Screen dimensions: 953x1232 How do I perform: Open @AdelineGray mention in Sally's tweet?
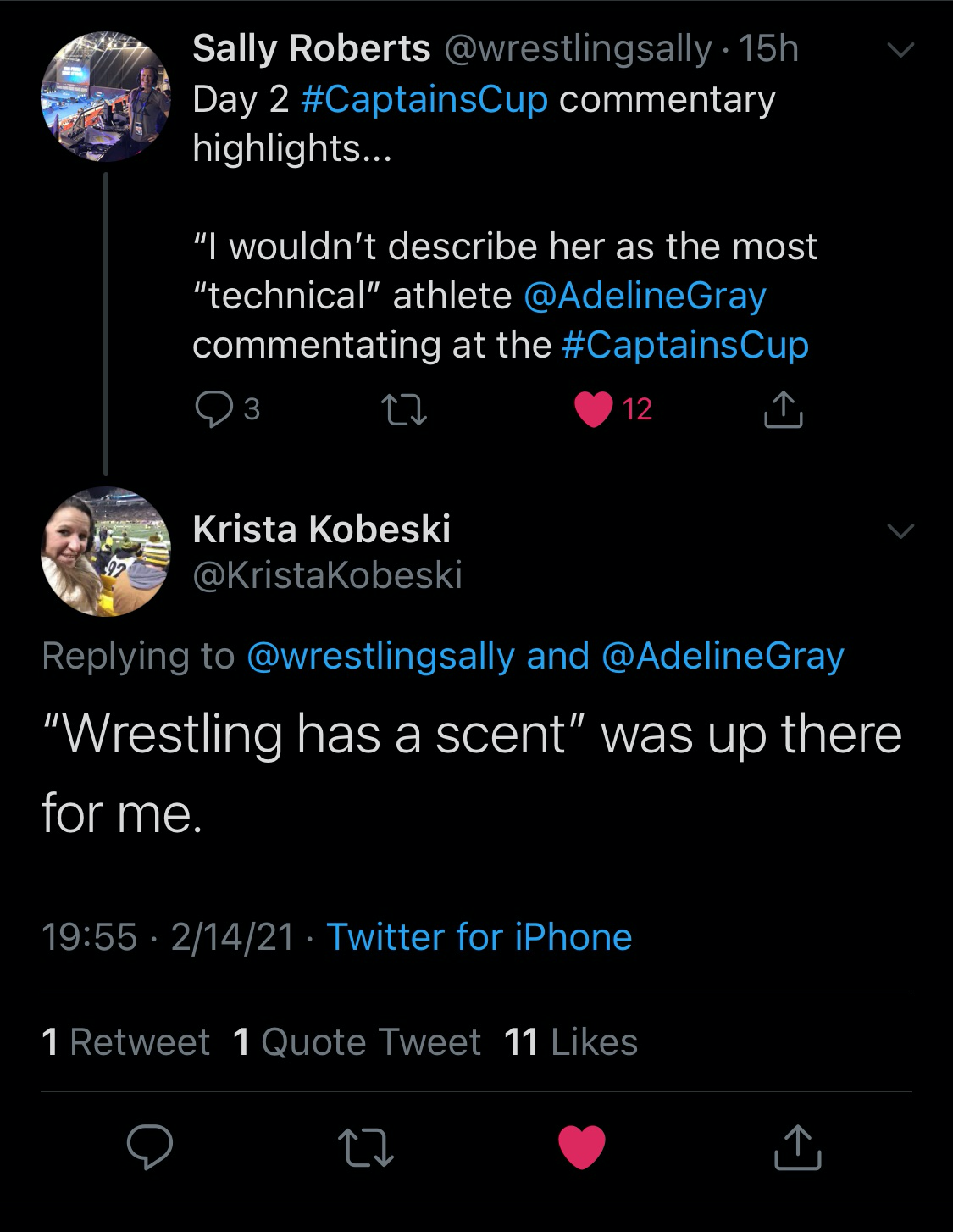[x=645, y=296]
